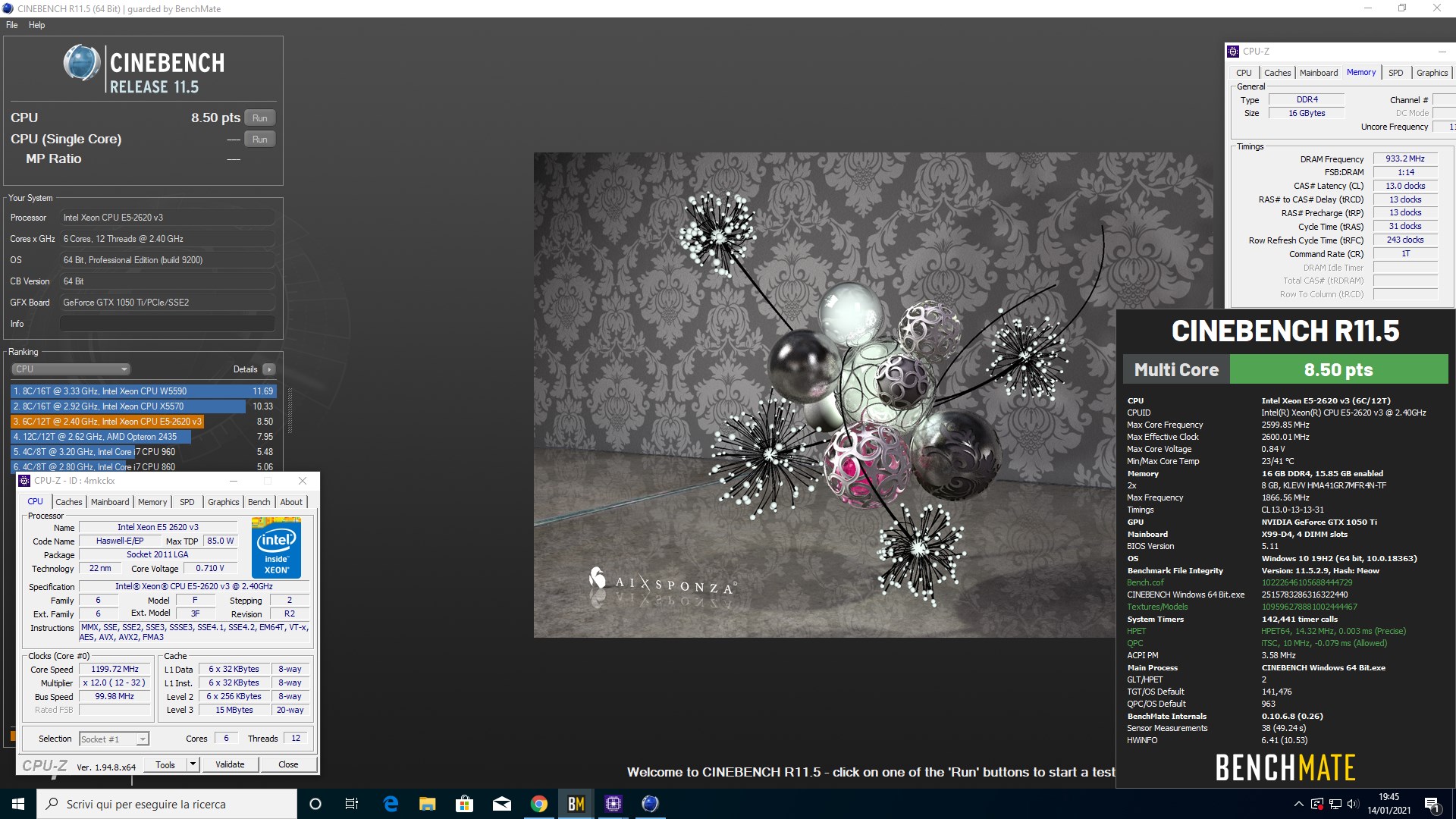Switch to Graphics tab in bottom CPU-Z window
The width and height of the screenshot is (1456, 819).
point(224,502)
